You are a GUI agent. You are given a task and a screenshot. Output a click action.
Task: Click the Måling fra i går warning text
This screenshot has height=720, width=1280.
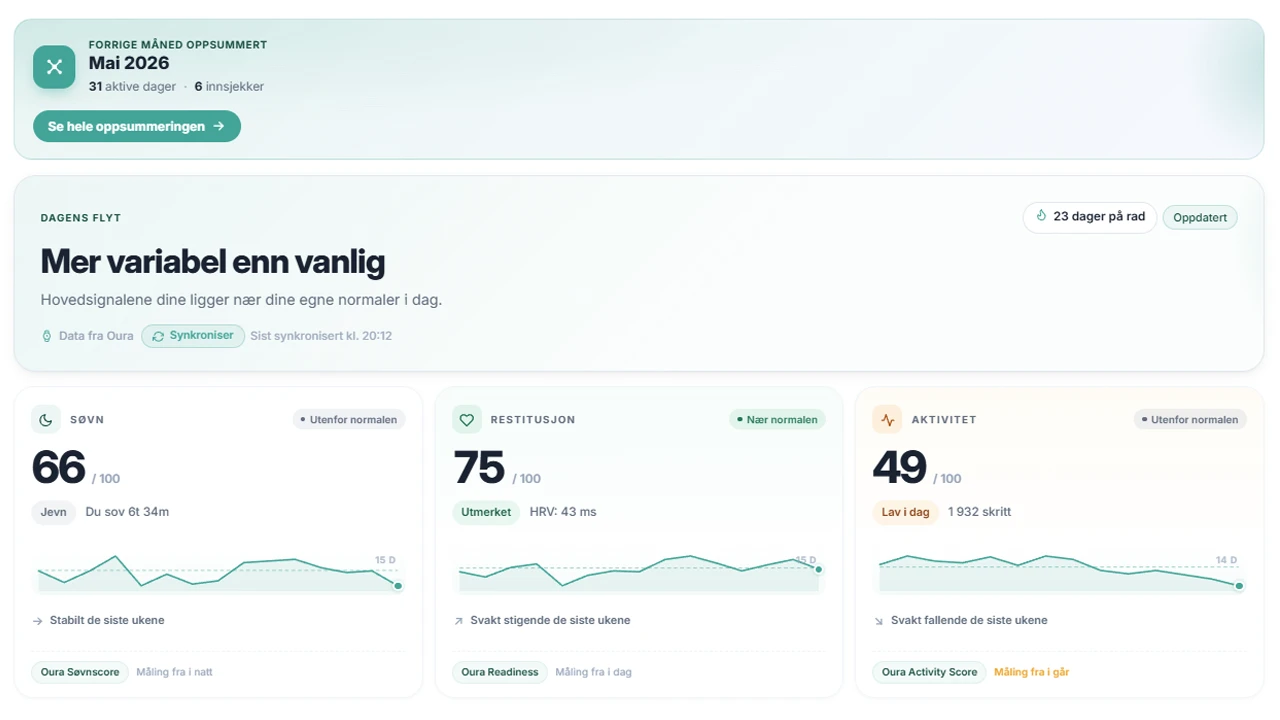(1031, 672)
